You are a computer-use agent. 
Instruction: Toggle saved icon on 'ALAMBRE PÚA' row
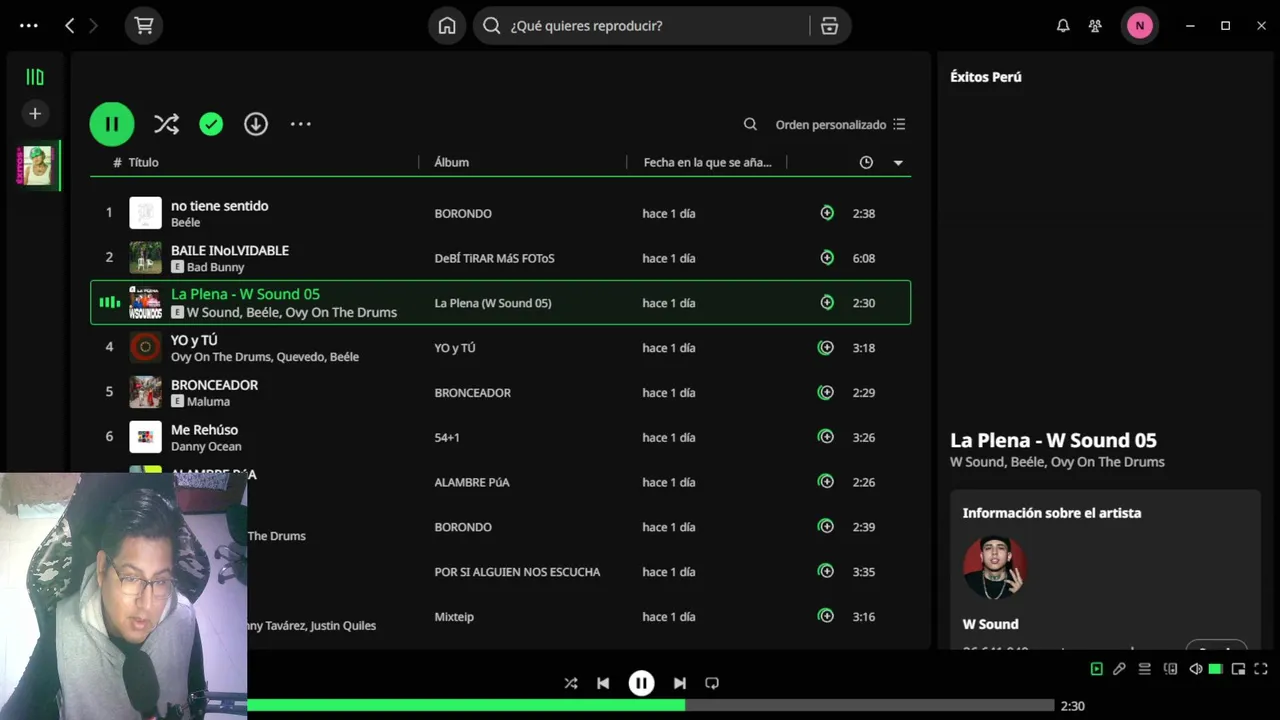click(x=826, y=481)
